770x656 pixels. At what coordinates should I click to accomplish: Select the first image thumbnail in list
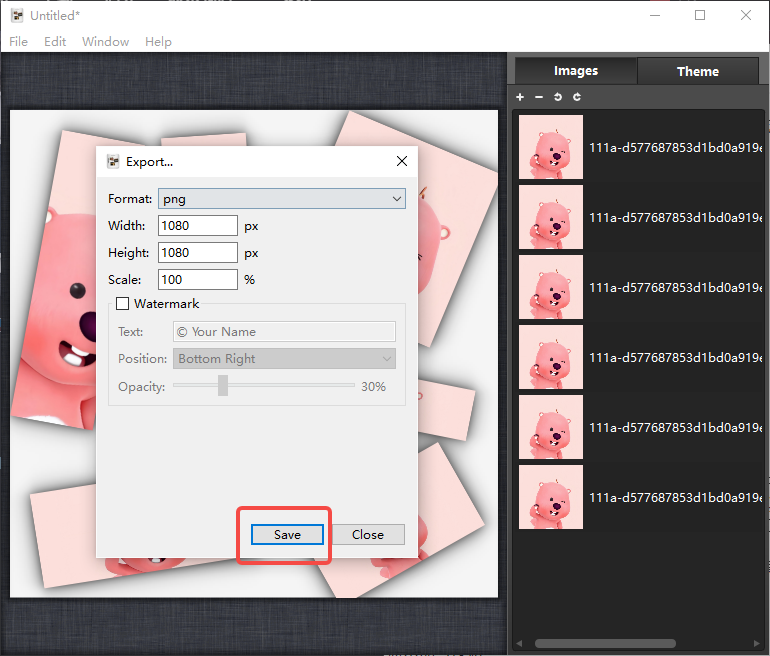pos(551,147)
